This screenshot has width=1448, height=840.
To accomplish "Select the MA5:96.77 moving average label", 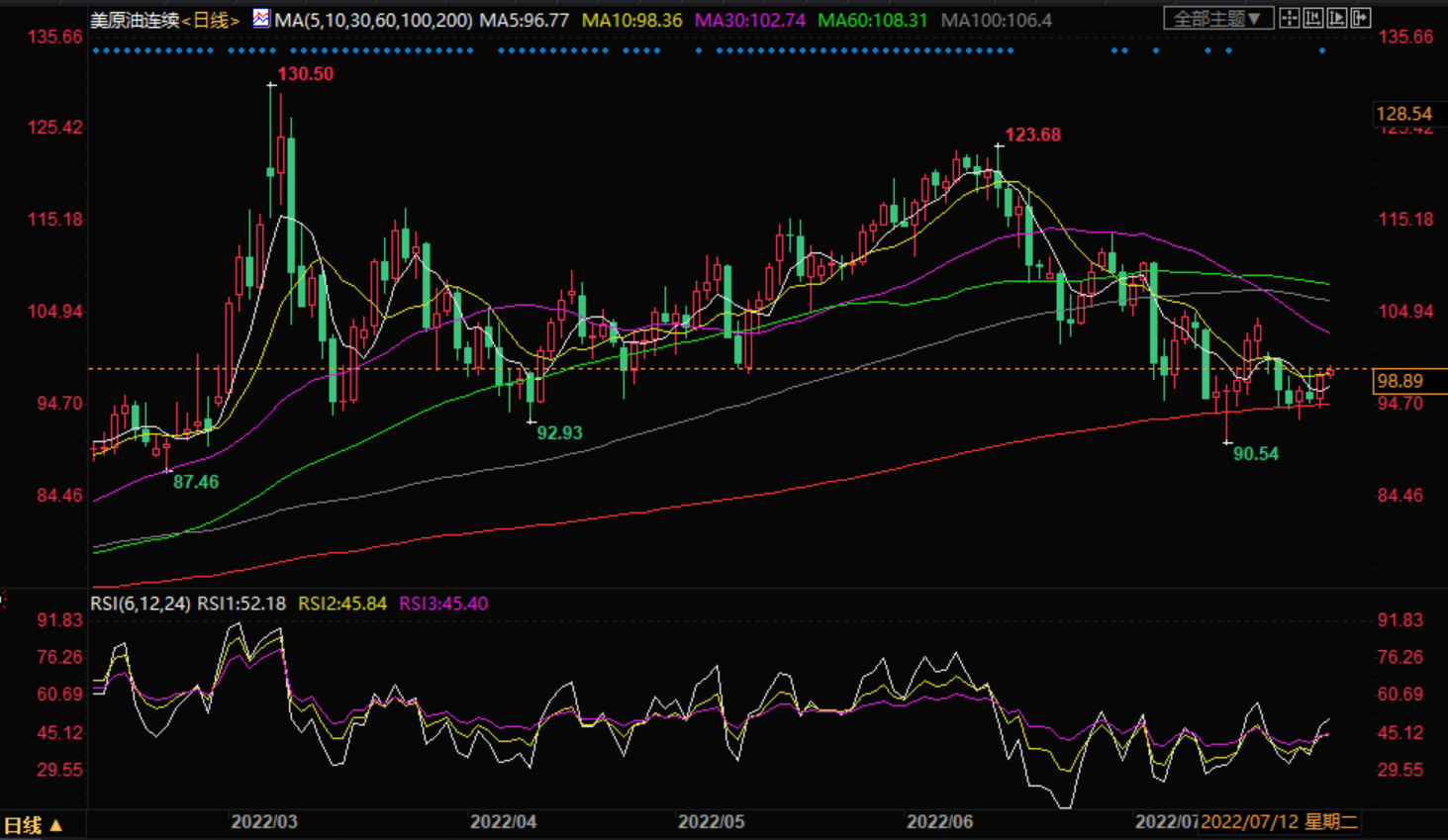I will click(x=525, y=20).
